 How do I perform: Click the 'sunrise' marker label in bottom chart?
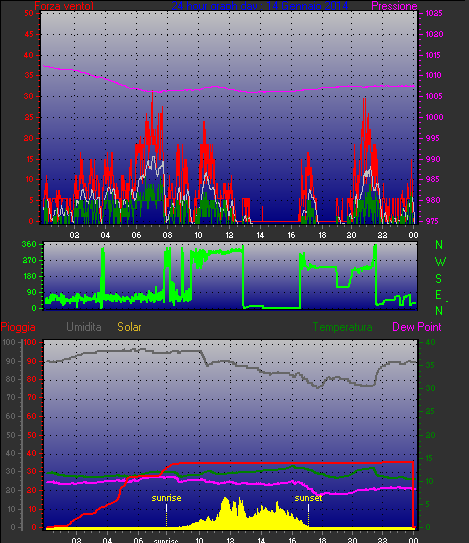[x=166, y=498]
